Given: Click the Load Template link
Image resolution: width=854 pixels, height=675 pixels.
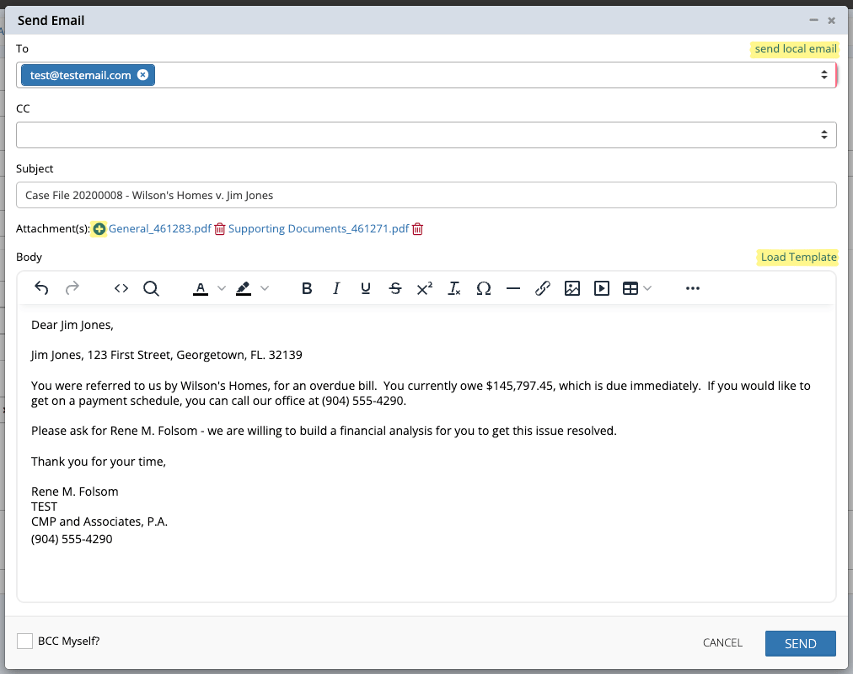Looking at the screenshot, I should click(798, 257).
